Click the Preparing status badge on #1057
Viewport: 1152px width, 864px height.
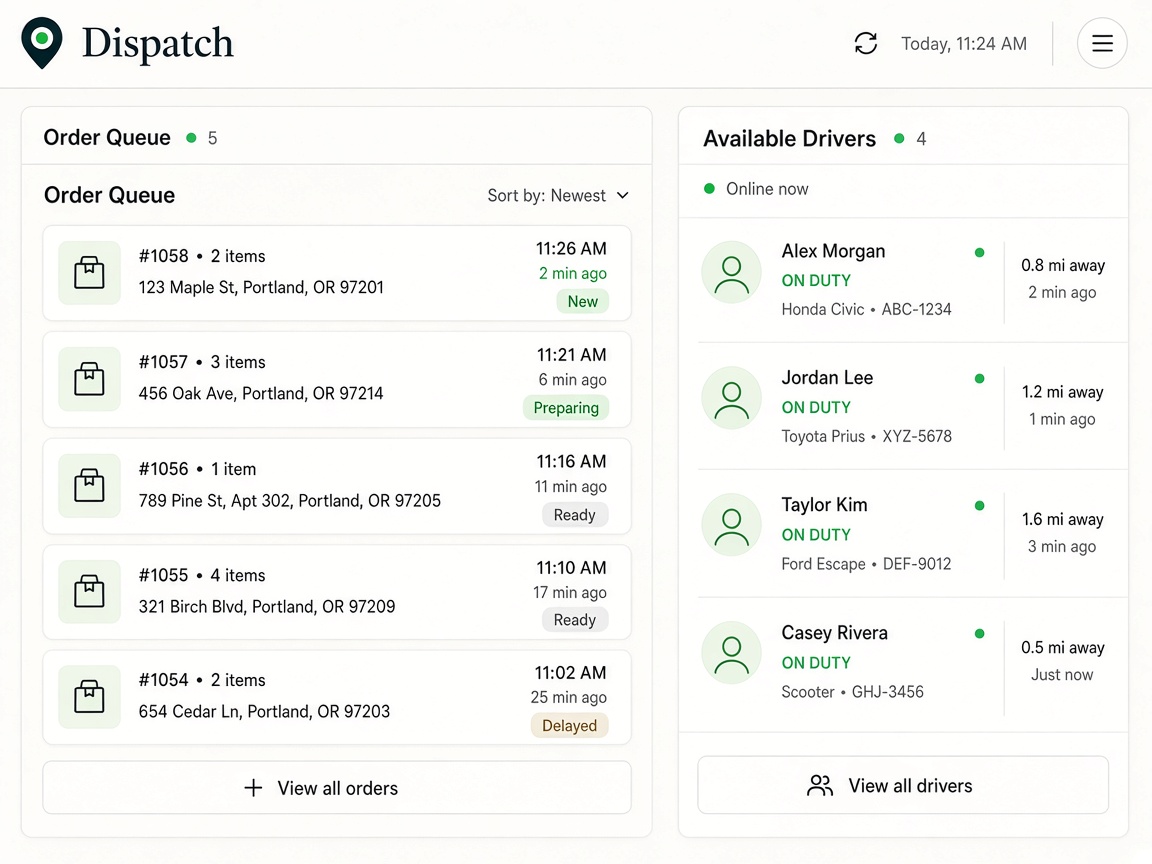pyautogui.click(x=566, y=408)
